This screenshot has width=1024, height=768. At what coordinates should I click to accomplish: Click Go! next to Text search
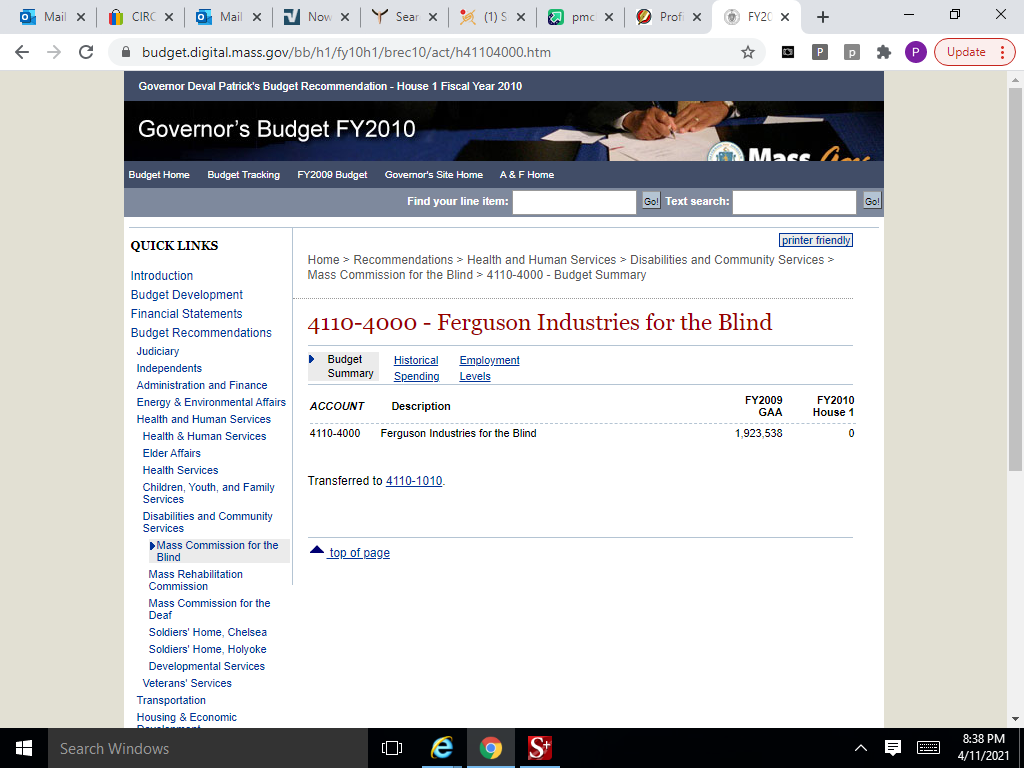[x=872, y=201]
